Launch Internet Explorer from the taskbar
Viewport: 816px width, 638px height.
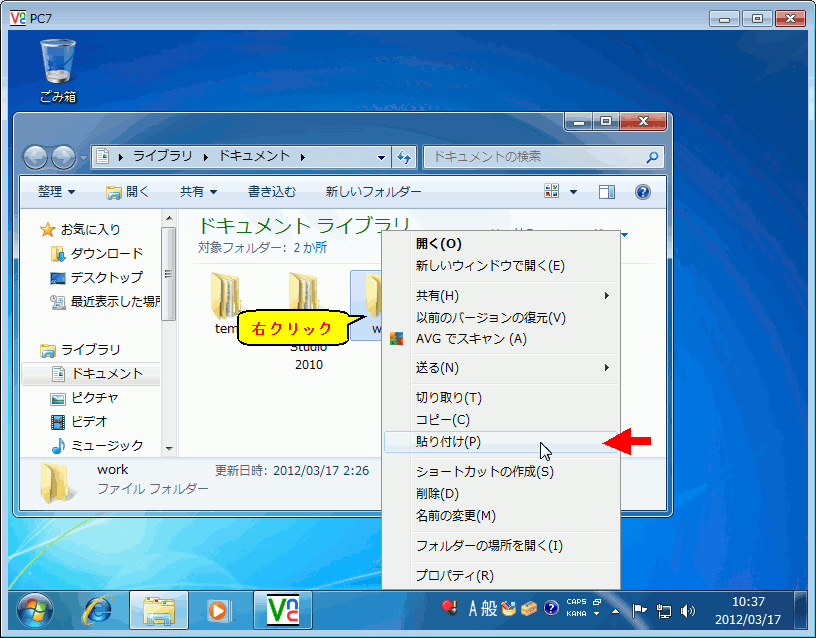point(99,610)
